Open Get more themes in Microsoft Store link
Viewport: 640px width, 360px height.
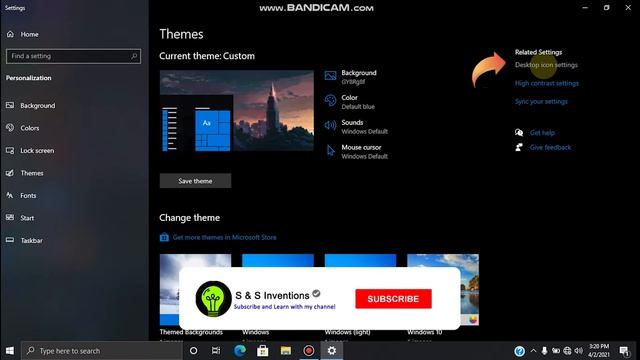[224, 237]
